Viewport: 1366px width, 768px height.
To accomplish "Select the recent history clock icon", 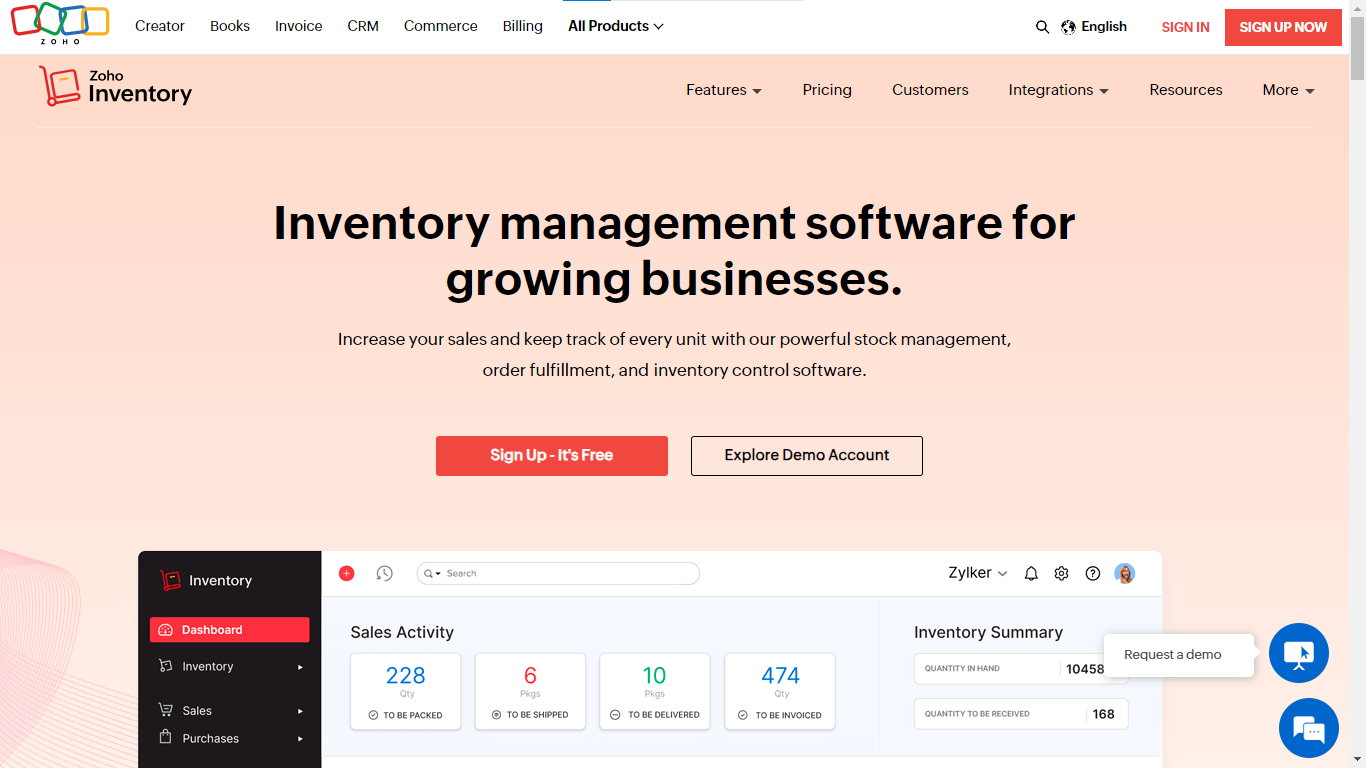I will point(385,573).
